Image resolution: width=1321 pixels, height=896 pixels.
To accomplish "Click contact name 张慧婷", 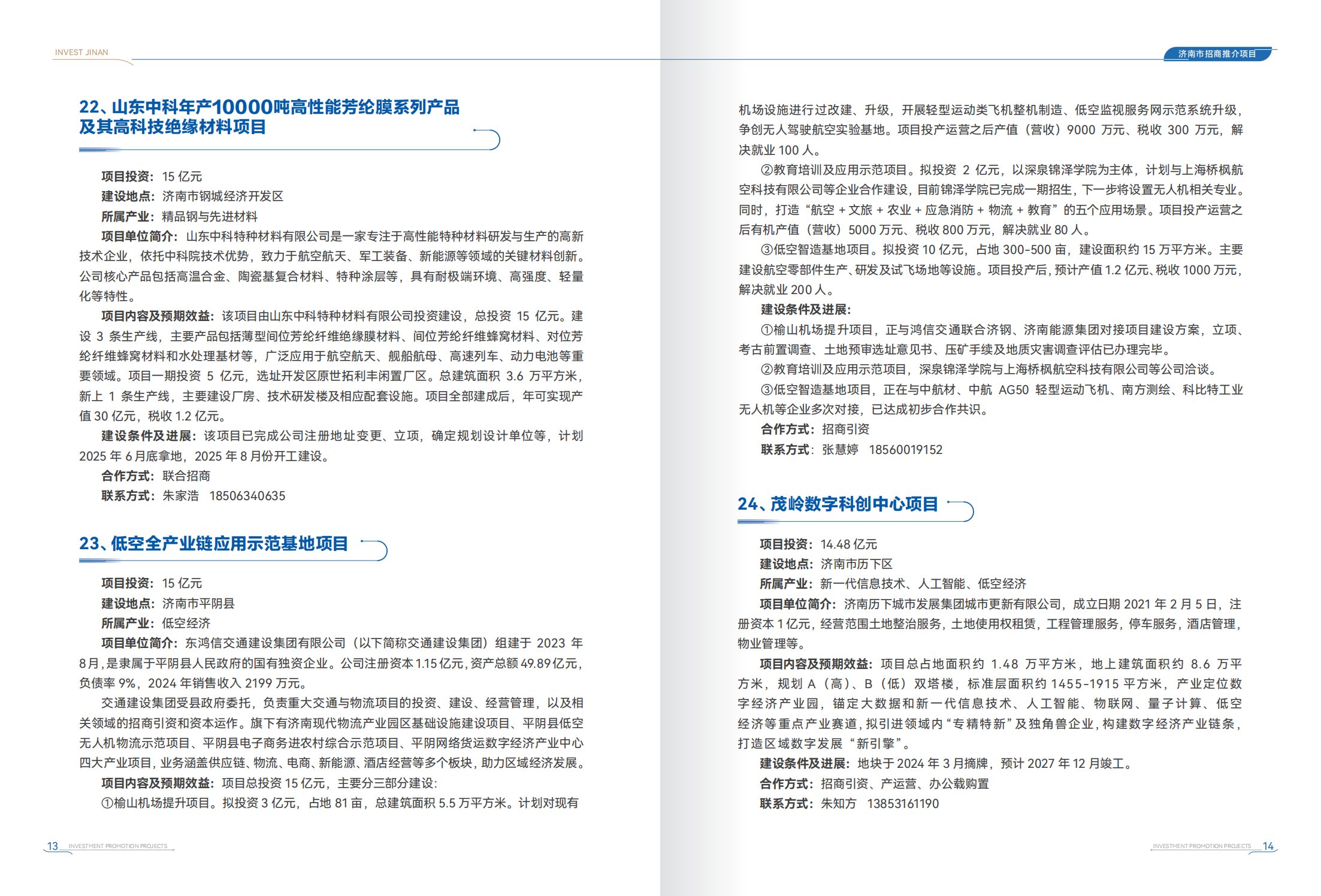I will pyautogui.click(x=840, y=450).
